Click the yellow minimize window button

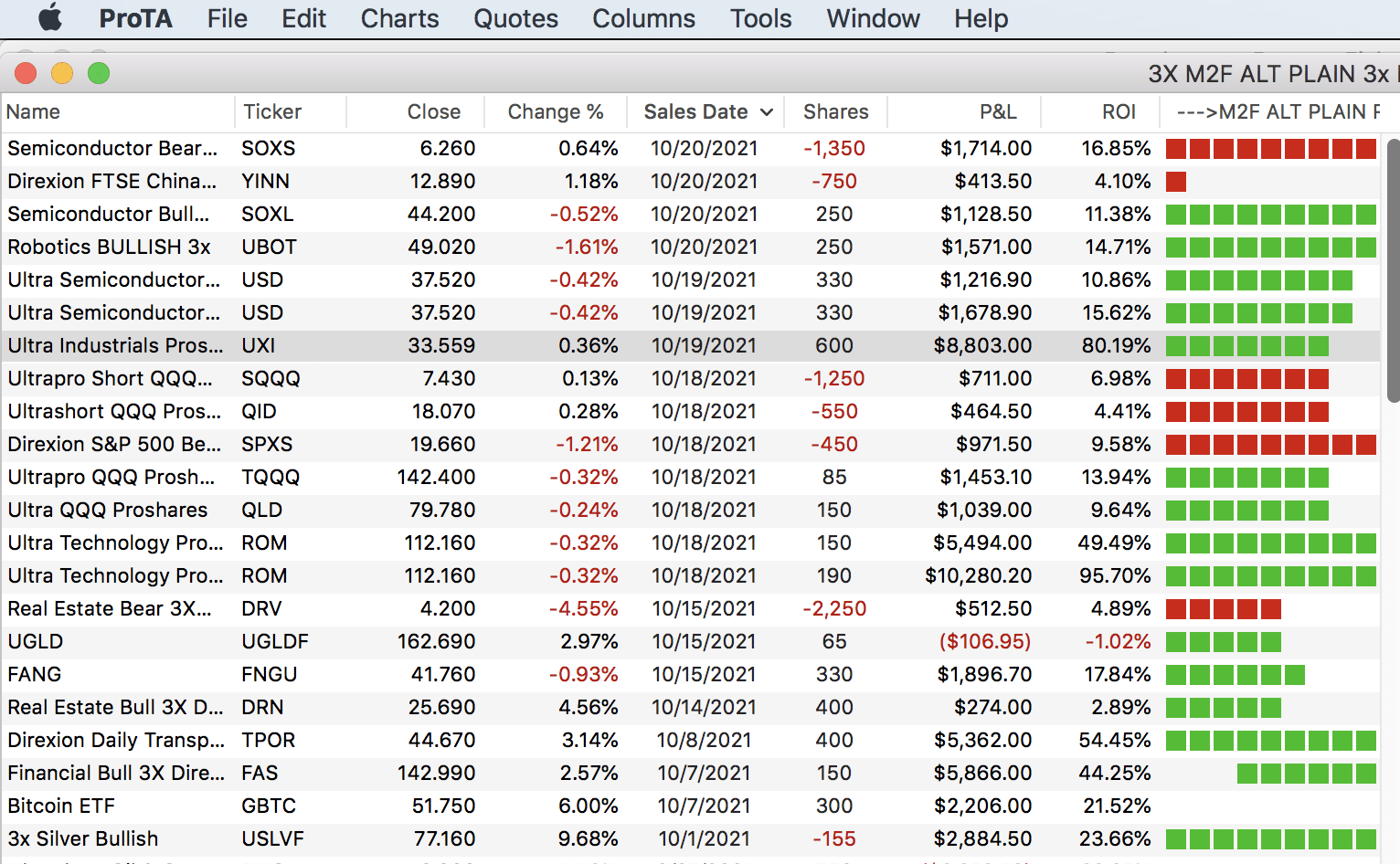[62, 73]
